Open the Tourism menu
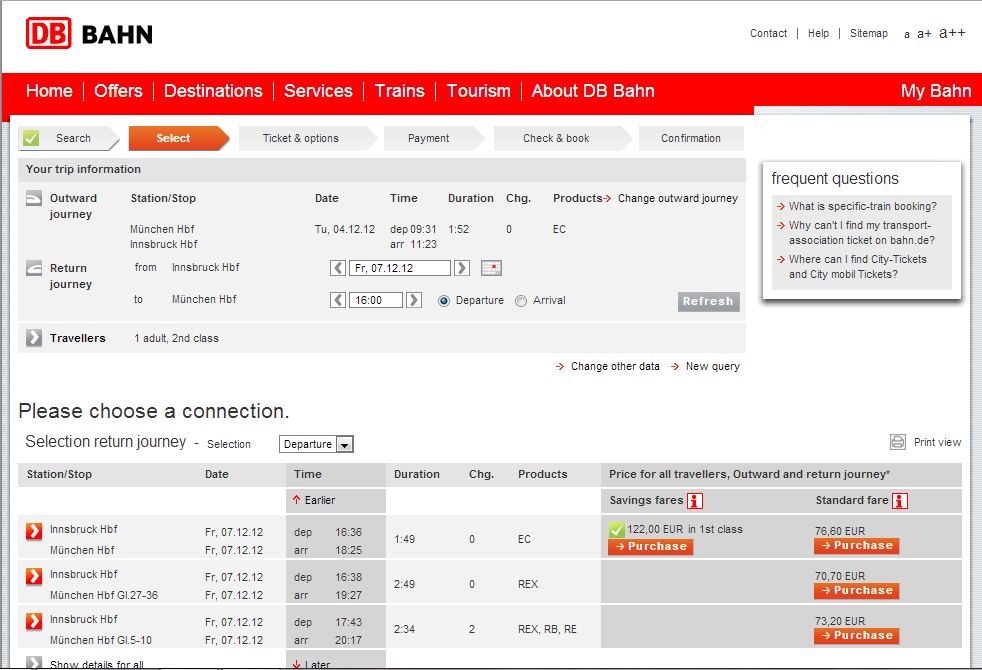This screenshot has height=670, width=982. [478, 91]
